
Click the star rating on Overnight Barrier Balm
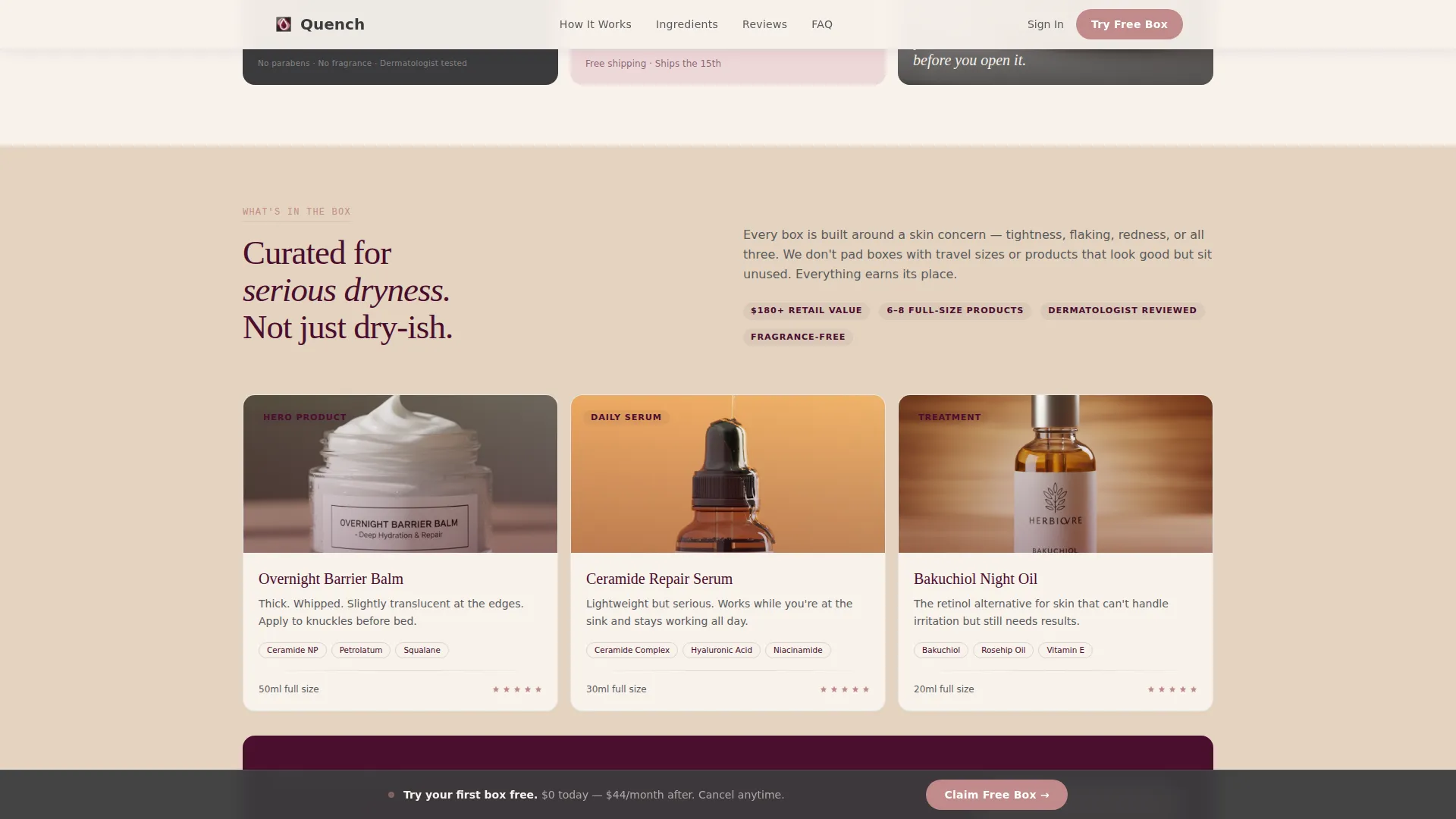pyautogui.click(x=517, y=689)
